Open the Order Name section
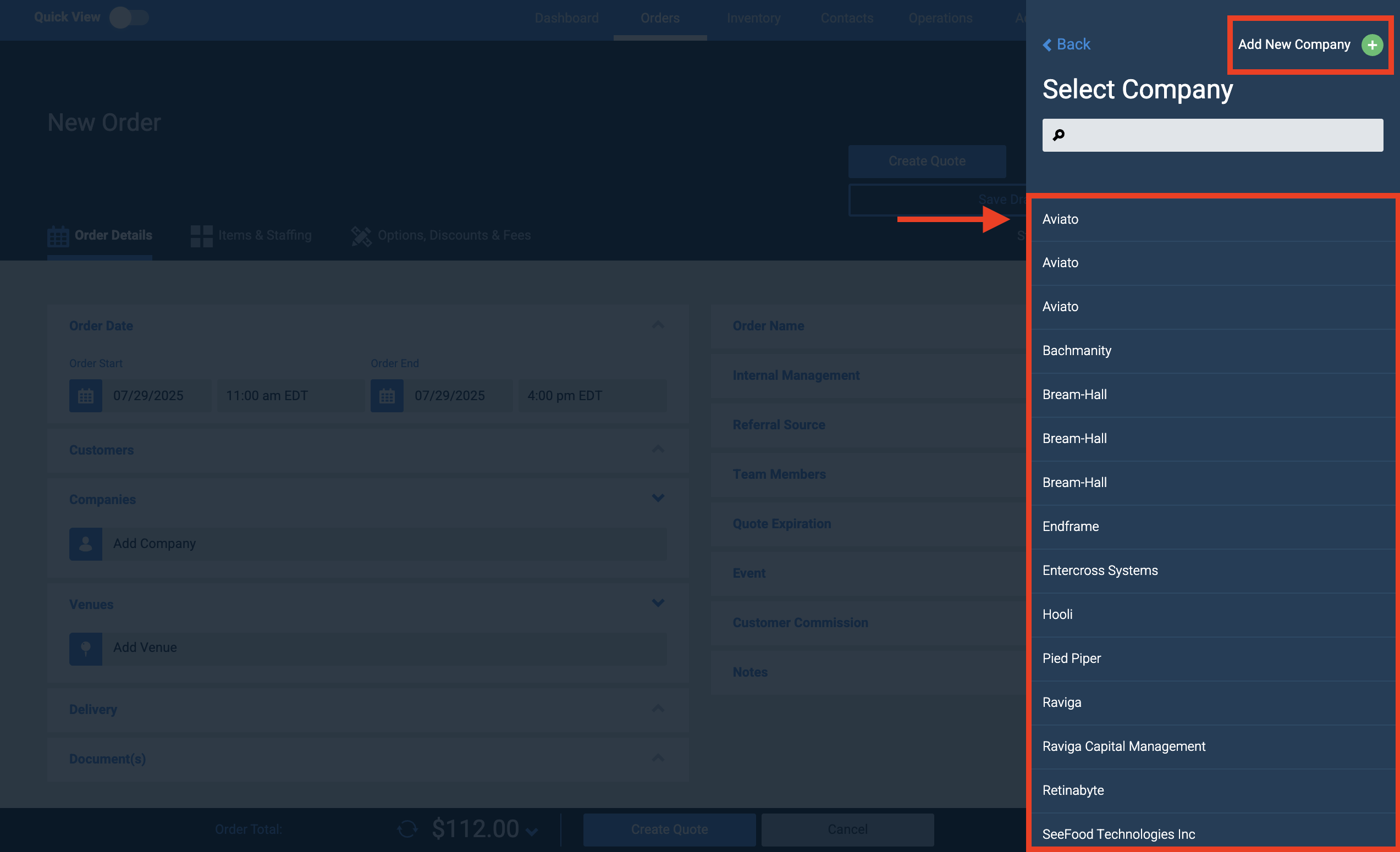This screenshot has height=852, width=1400. tap(868, 326)
